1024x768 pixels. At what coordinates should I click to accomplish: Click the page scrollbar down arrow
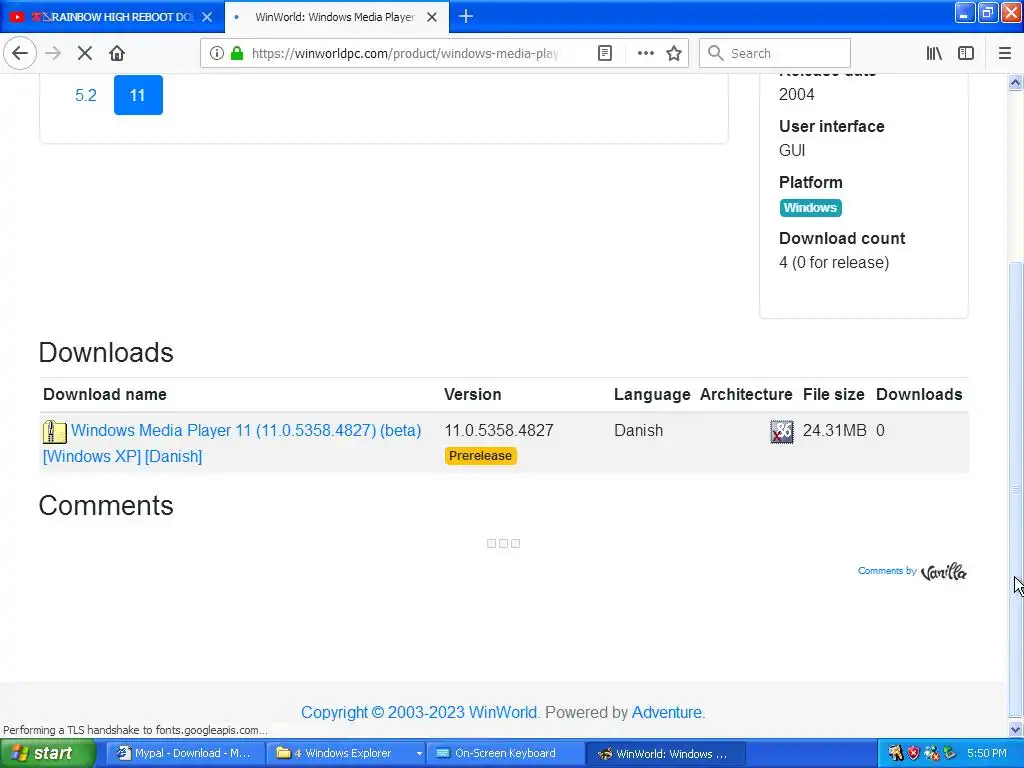1015,729
